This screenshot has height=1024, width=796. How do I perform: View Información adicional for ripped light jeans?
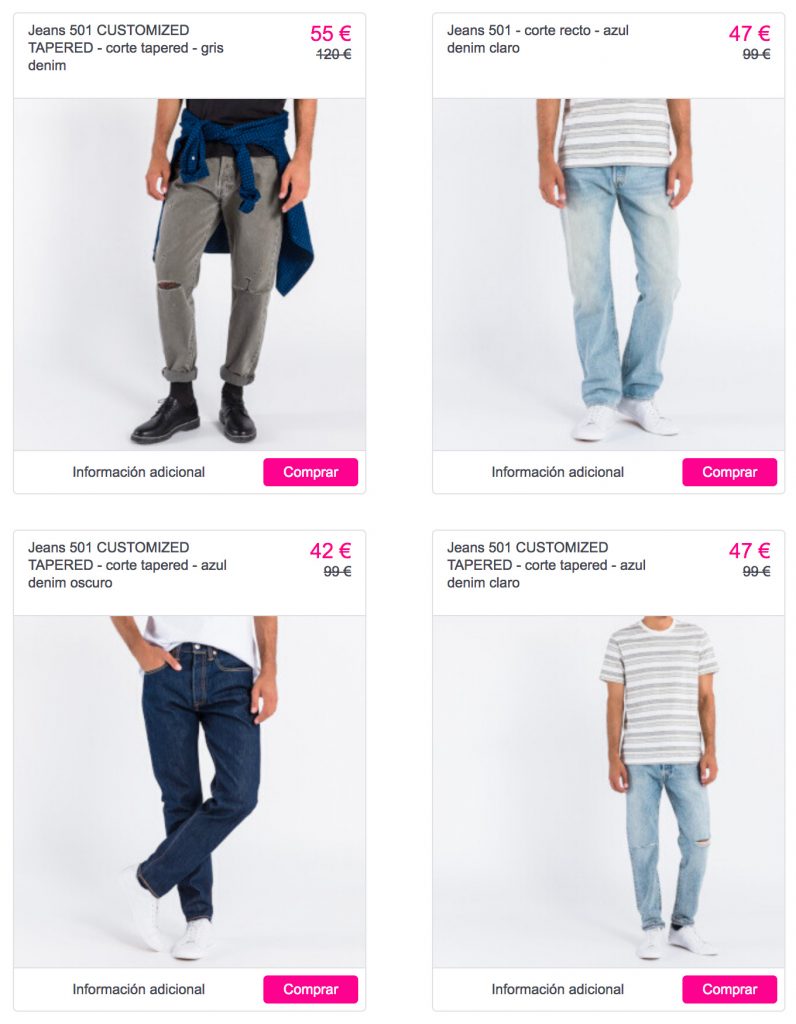[x=558, y=989]
